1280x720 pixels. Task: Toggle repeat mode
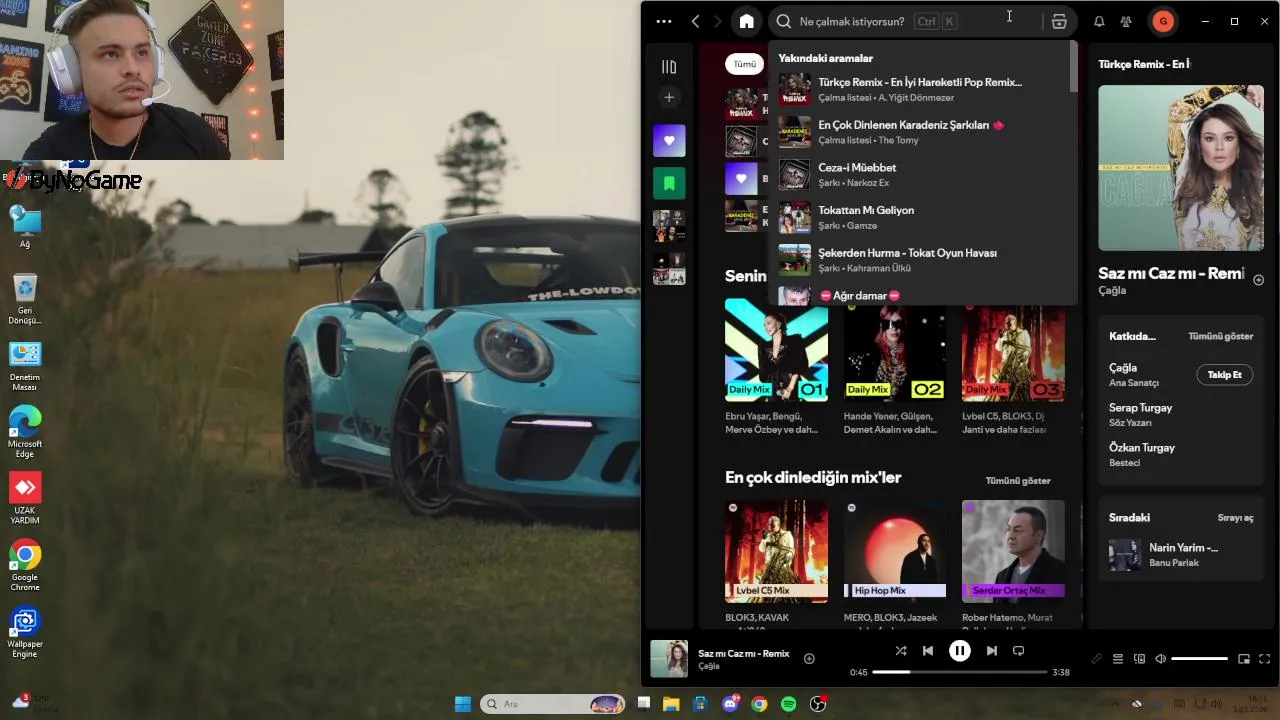pos(1018,651)
